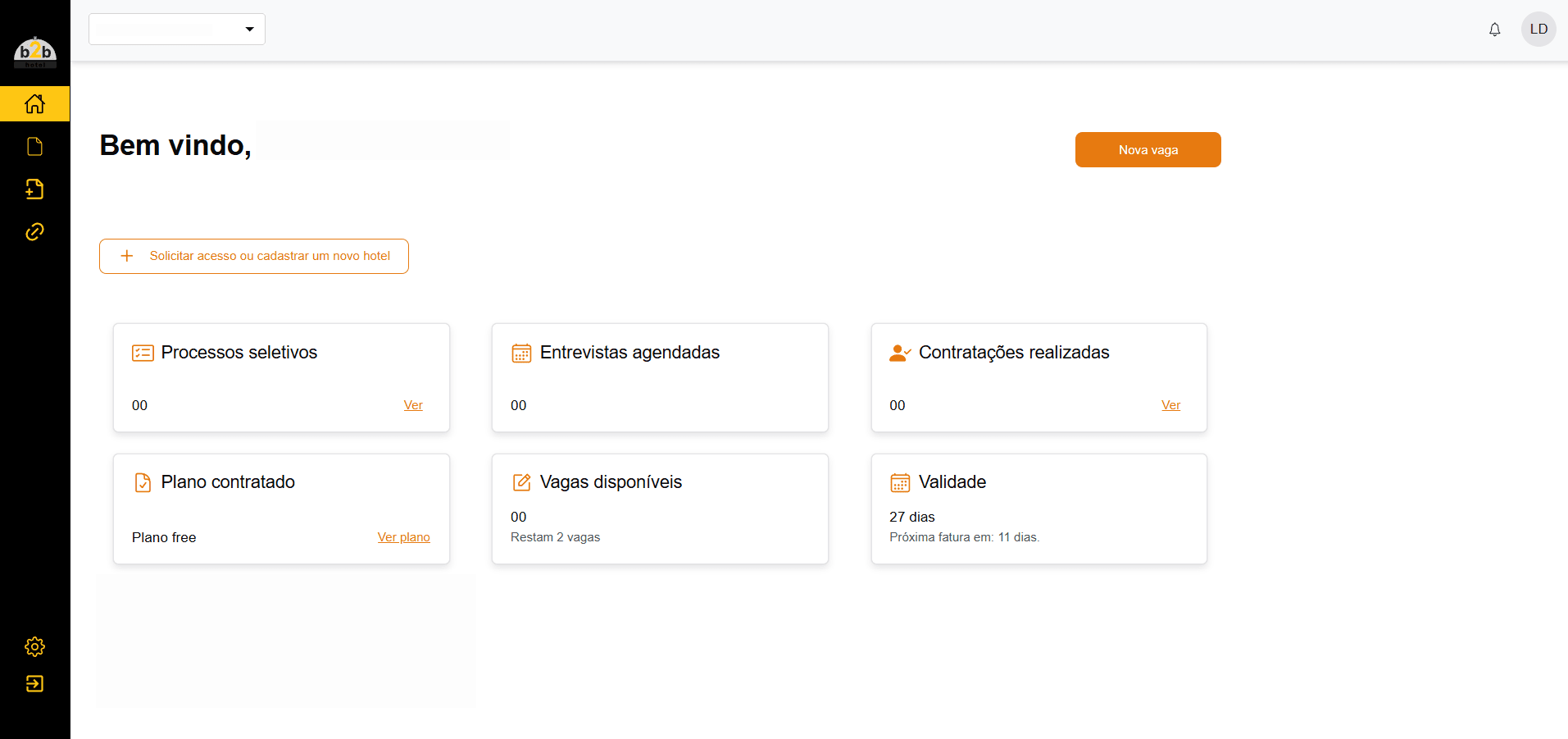The image size is (1568, 739).
Task: Click the b2b hotel logo
Action: (x=35, y=52)
